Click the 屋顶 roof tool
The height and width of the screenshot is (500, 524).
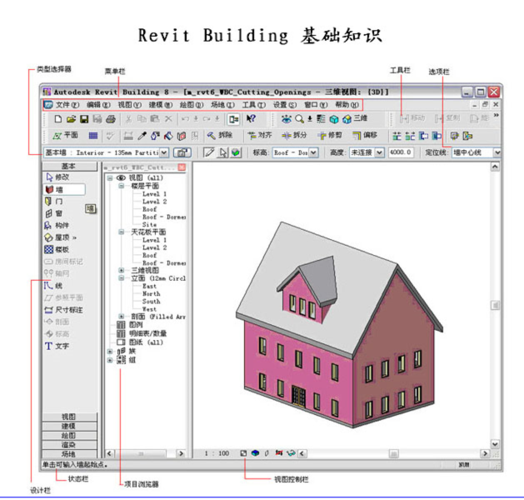coord(60,238)
